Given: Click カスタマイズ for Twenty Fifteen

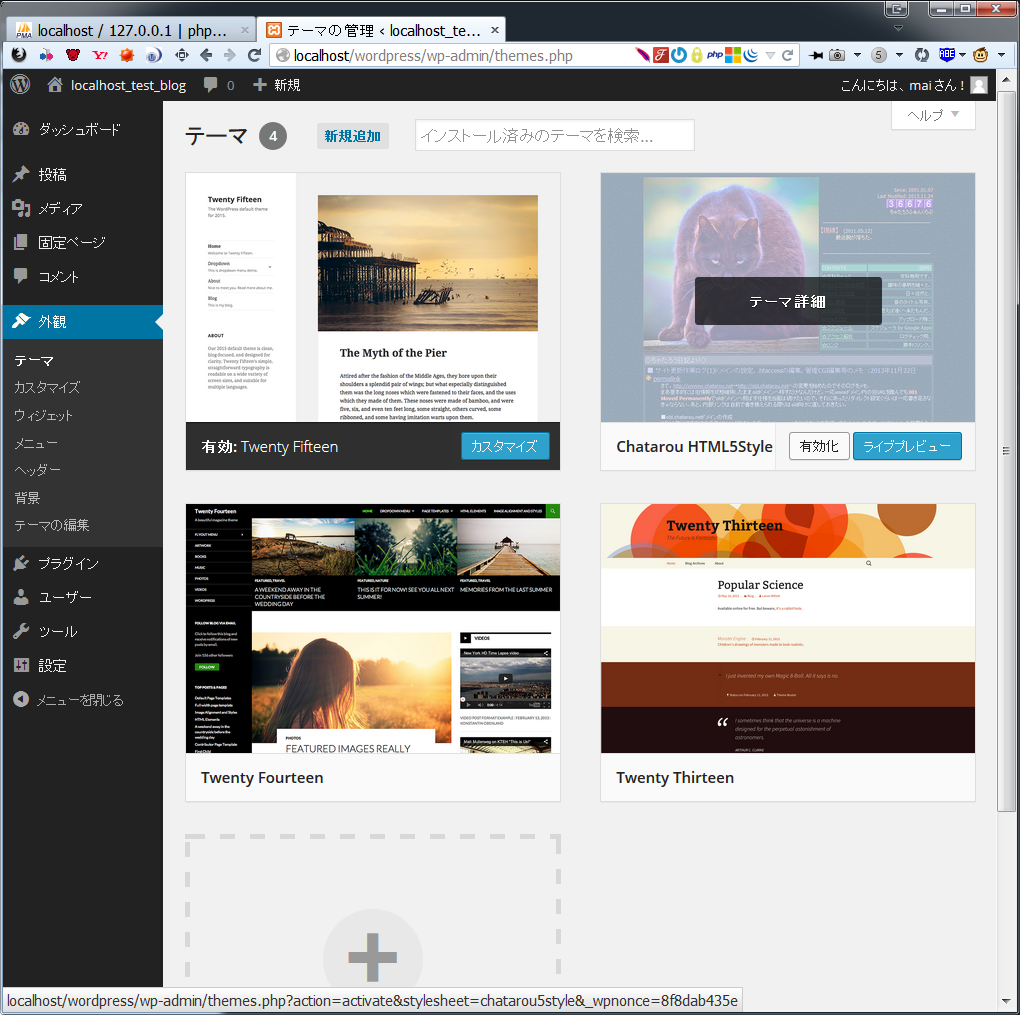Looking at the screenshot, I should tap(505, 446).
